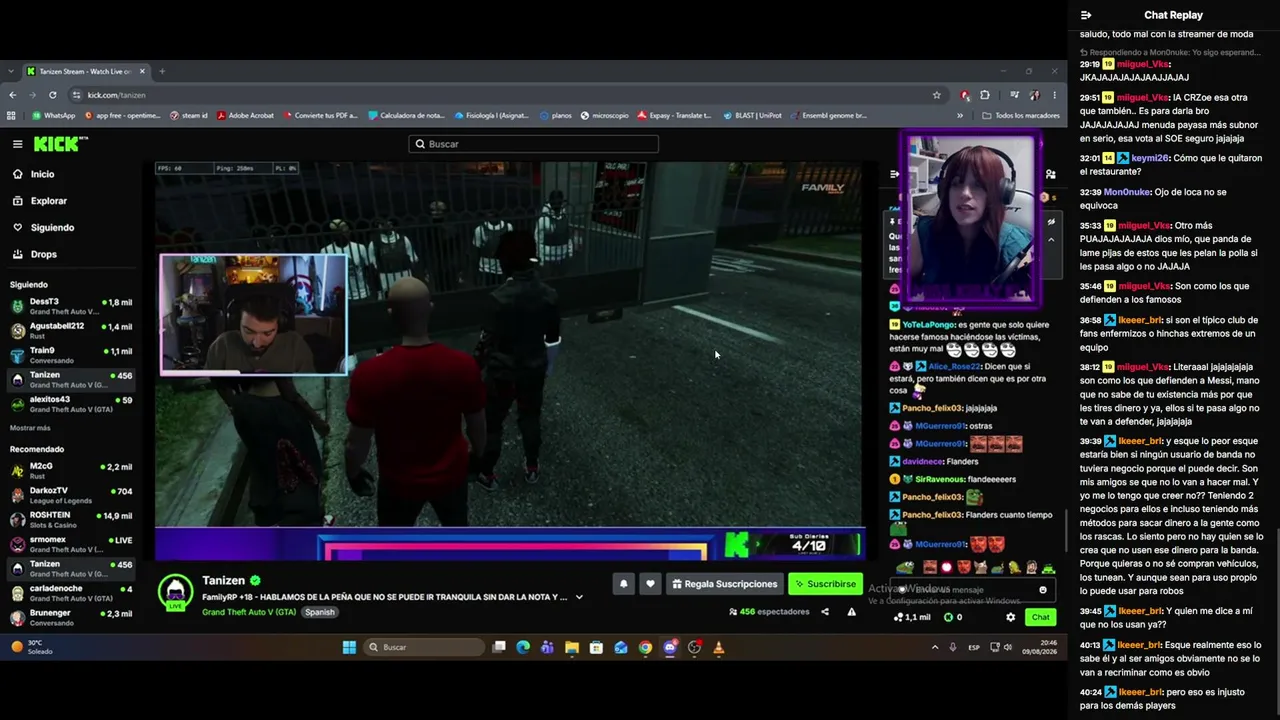Viewport: 1280px width, 720px height.
Task: Open chat settings gear icon
Action: coord(1010,617)
